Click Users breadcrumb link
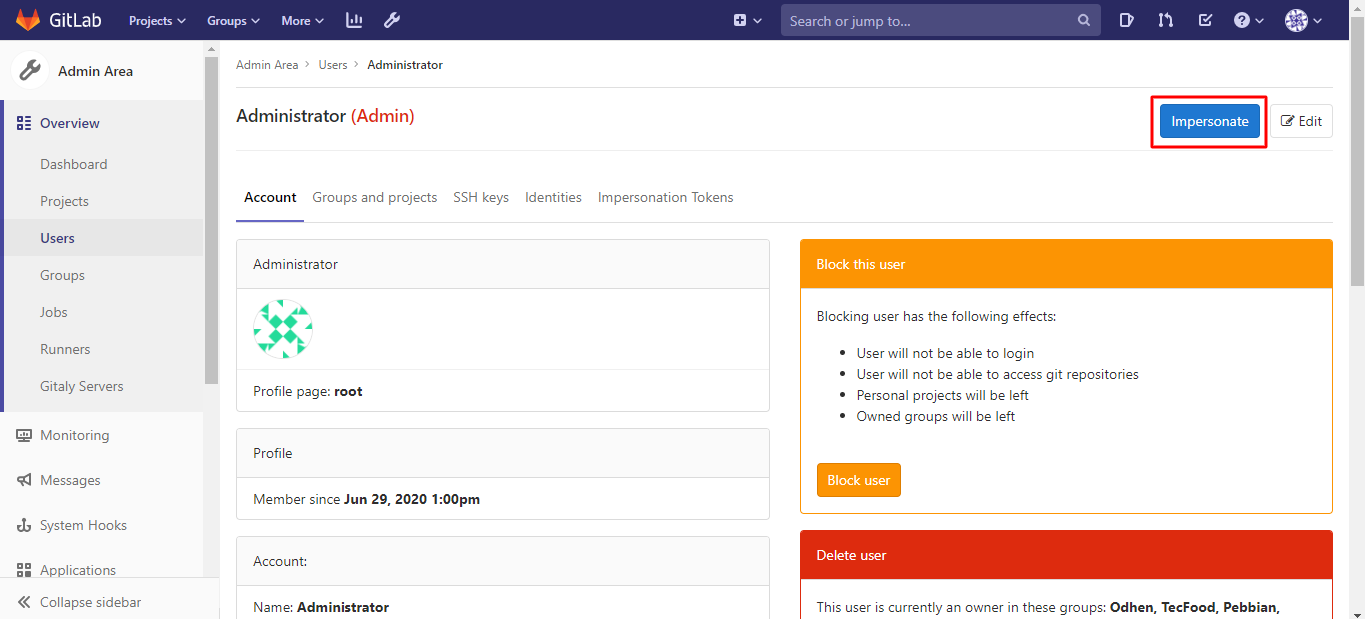The height and width of the screenshot is (619, 1365). point(333,65)
